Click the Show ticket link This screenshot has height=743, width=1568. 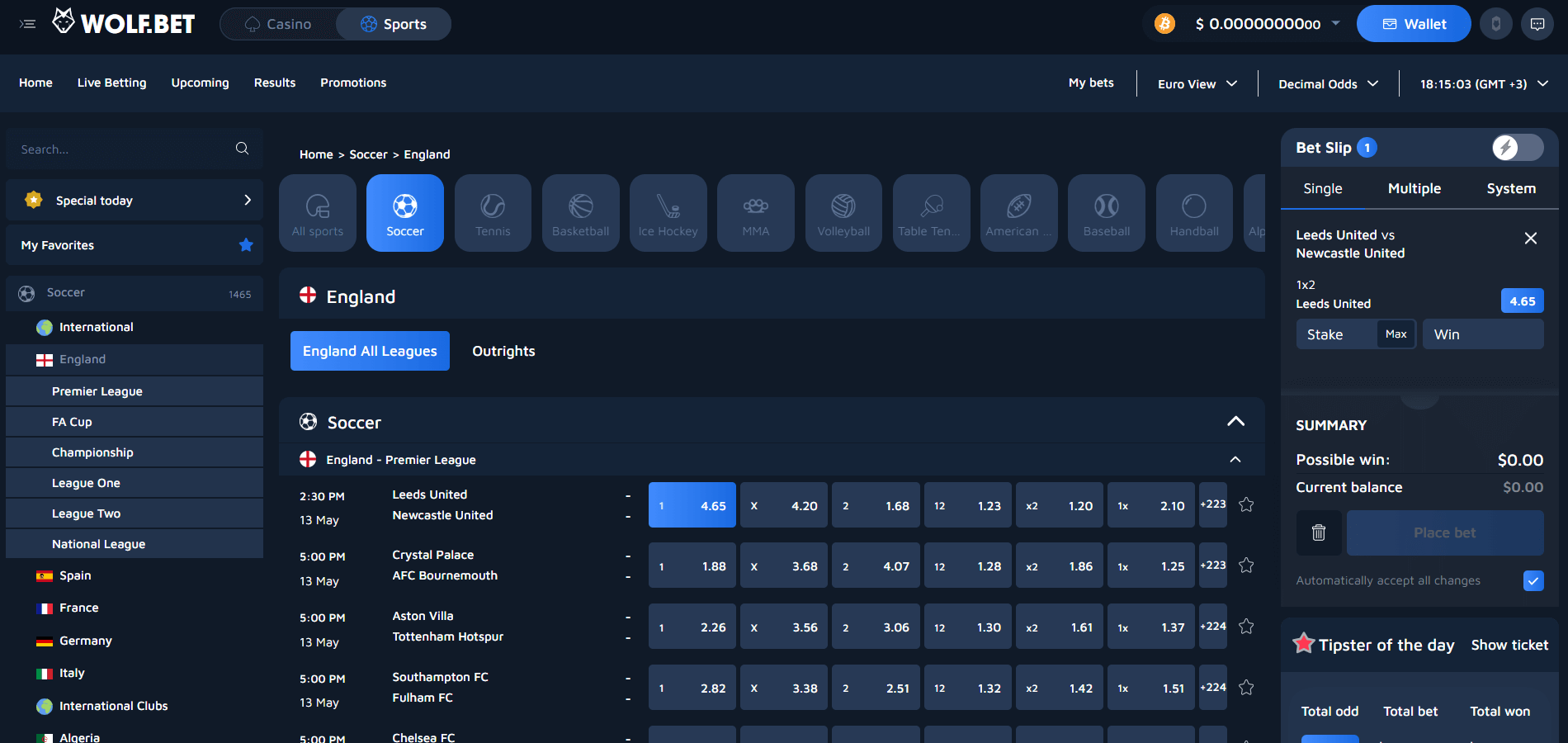[x=1509, y=645]
